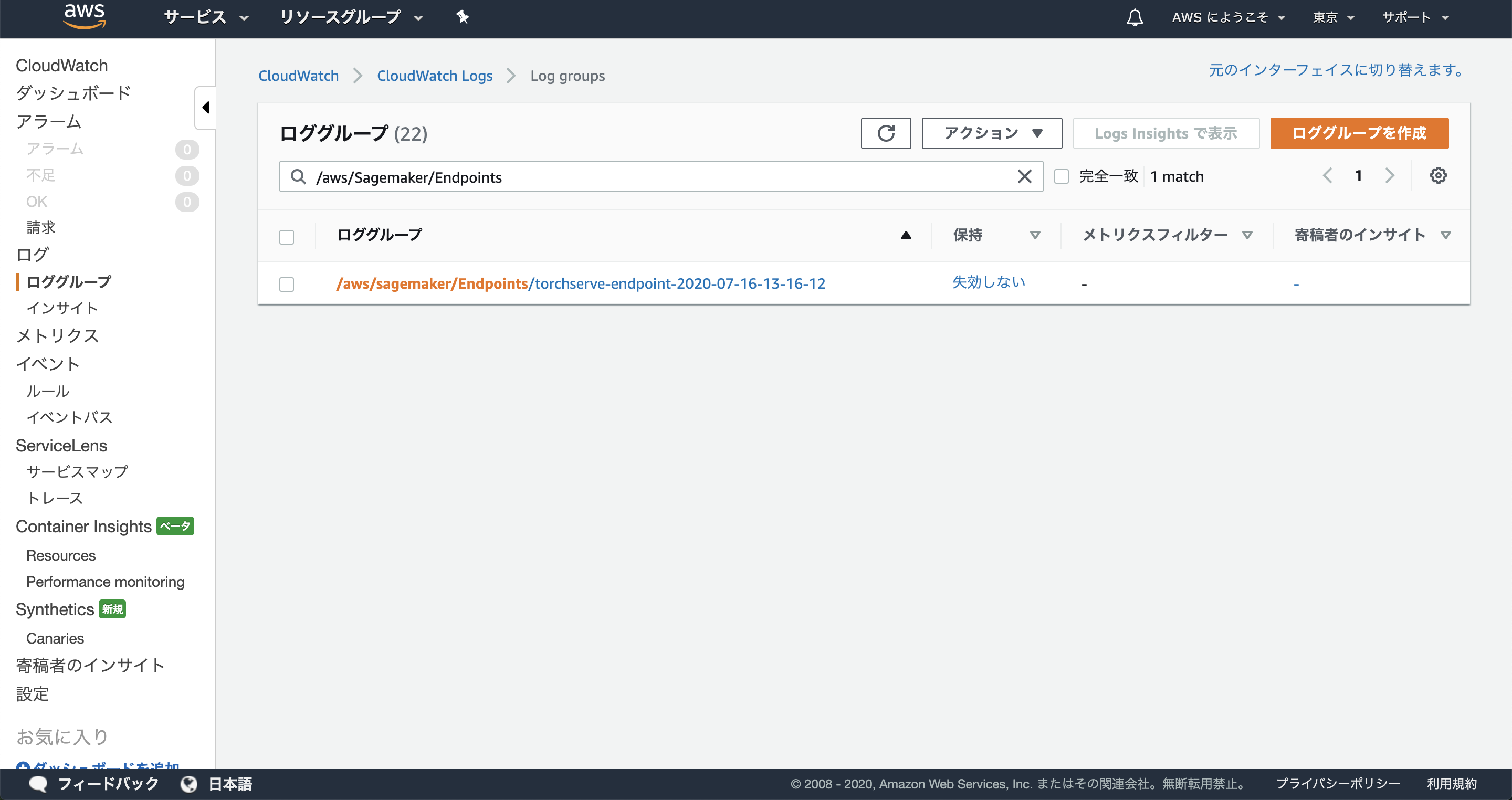Open インサイト under logs
The image size is (1512, 800).
tap(62, 308)
